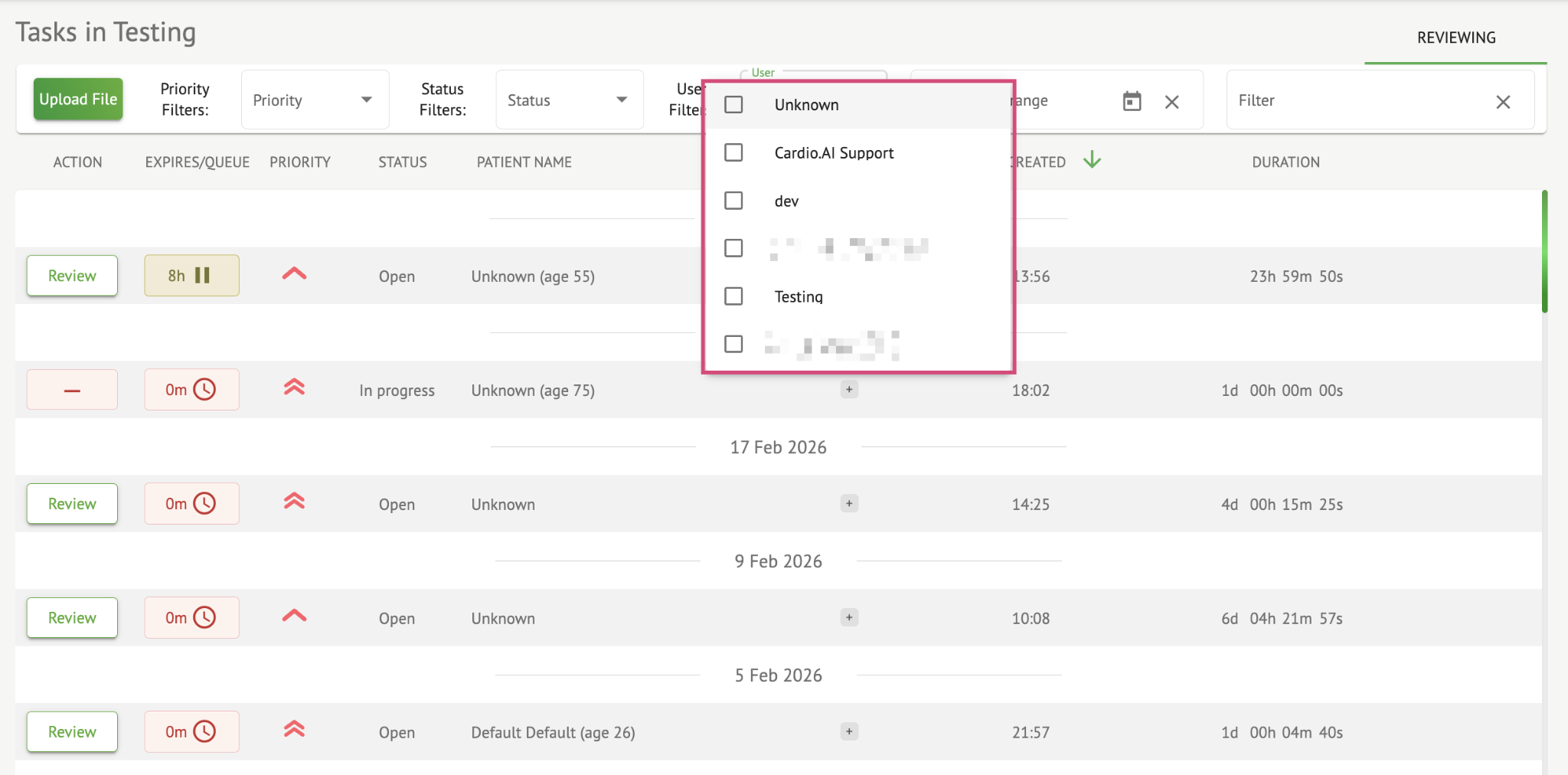This screenshot has height=775, width=1568.
Task: Clear the date range with X icon
Action: coord(1171,102)
